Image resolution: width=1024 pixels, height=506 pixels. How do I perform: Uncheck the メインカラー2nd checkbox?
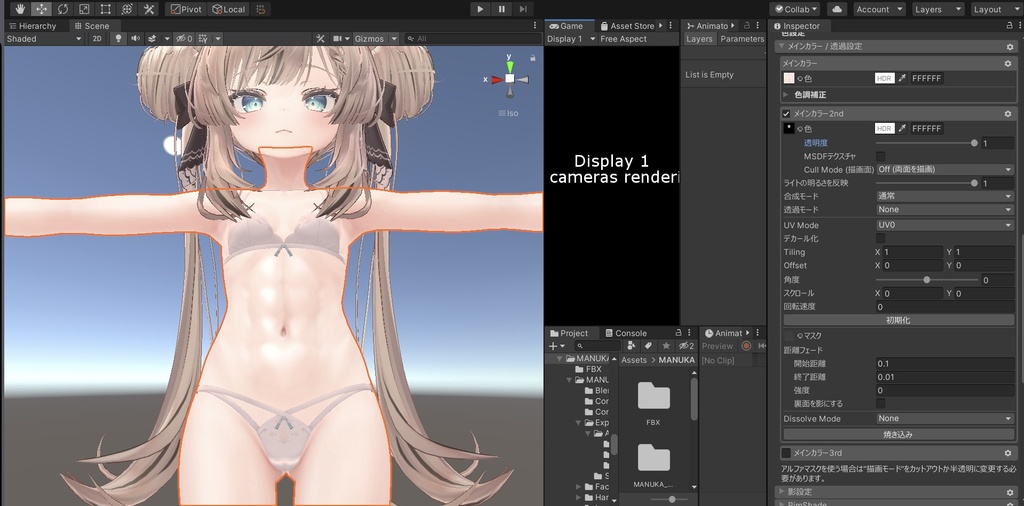[786, 114]
